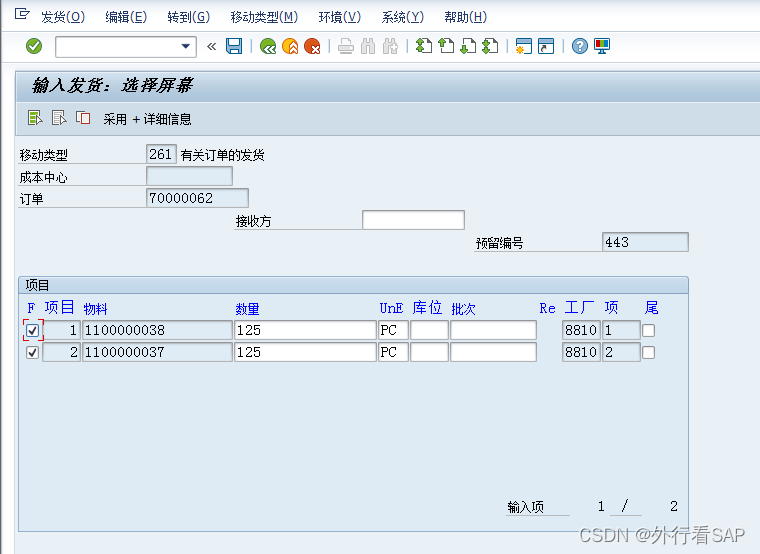Click the first Adopt icon in application toolbar

coord(35,118)
